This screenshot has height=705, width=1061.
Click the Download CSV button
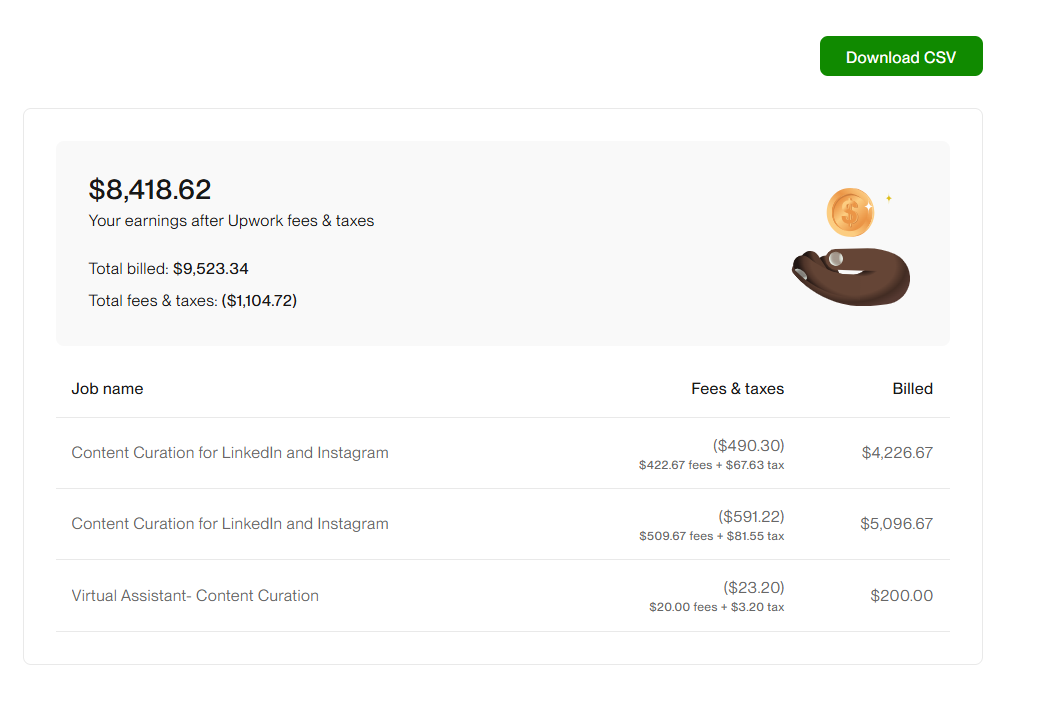[x=900, y=57]
